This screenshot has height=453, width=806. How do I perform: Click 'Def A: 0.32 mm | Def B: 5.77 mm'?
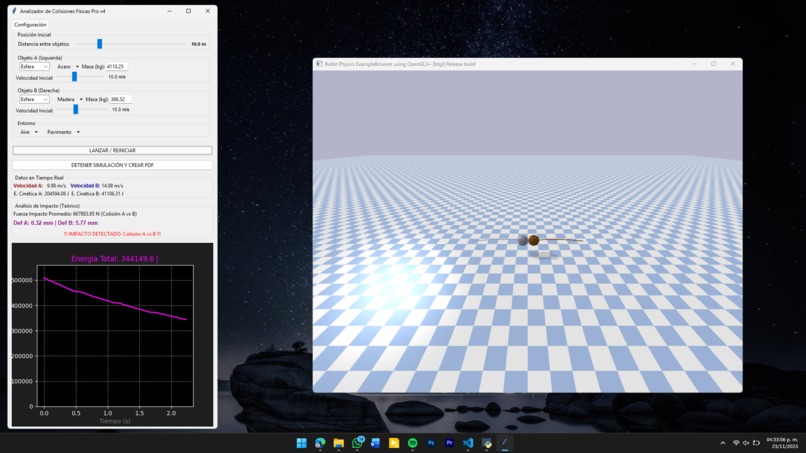(56, 223)
